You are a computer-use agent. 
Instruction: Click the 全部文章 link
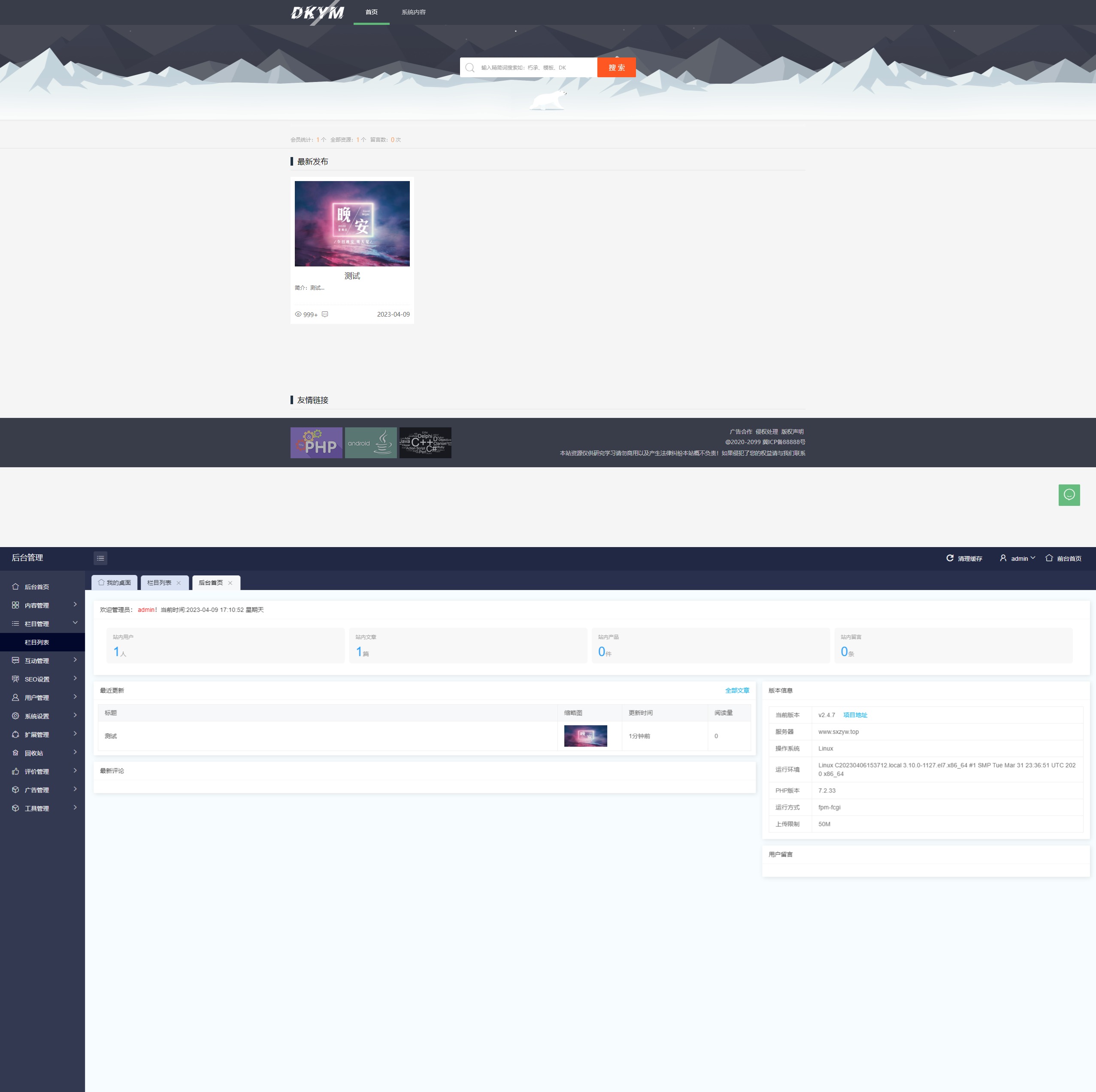[735, 690]
